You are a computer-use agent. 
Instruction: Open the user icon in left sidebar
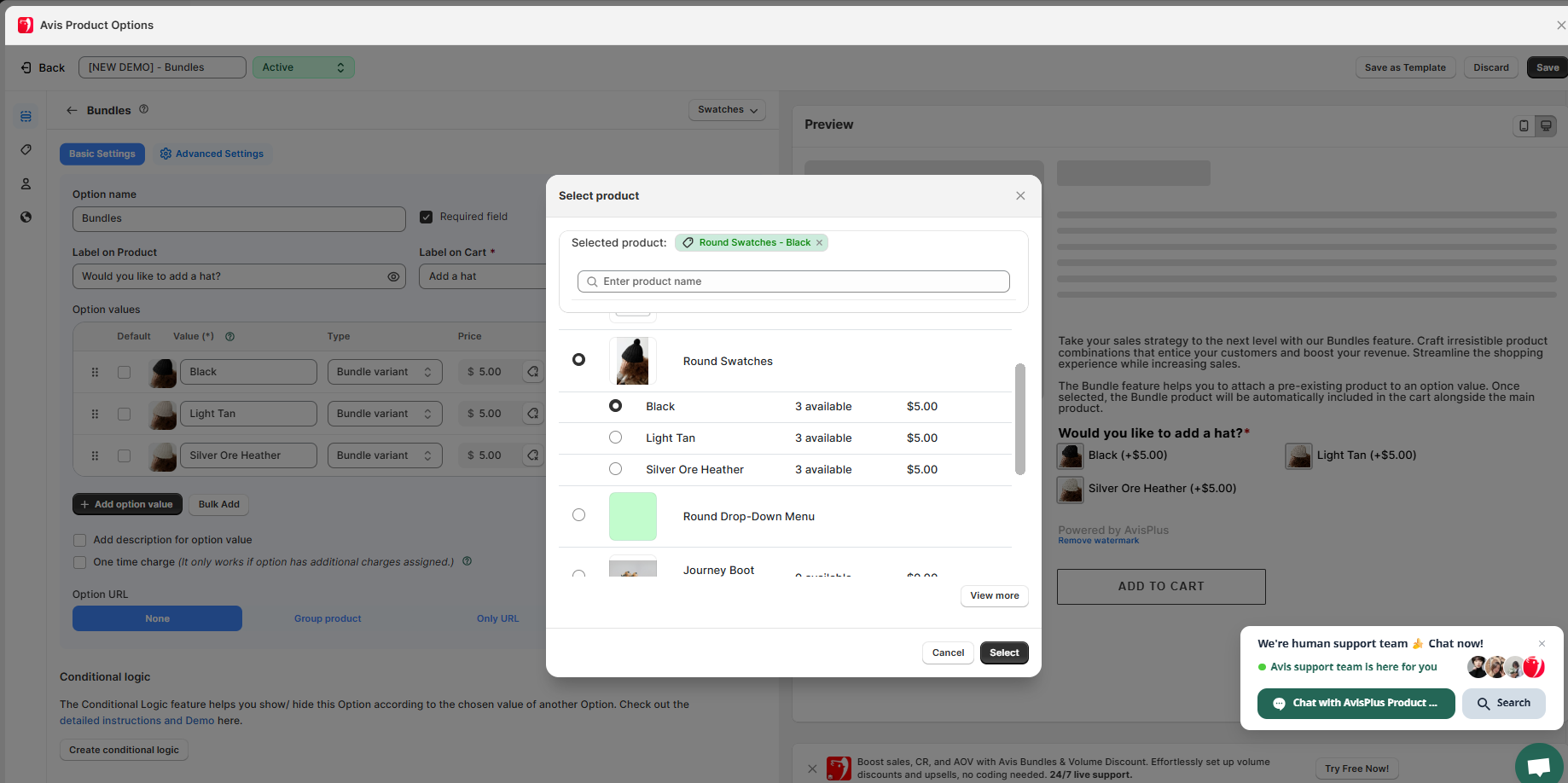click(x=26, y=184)
